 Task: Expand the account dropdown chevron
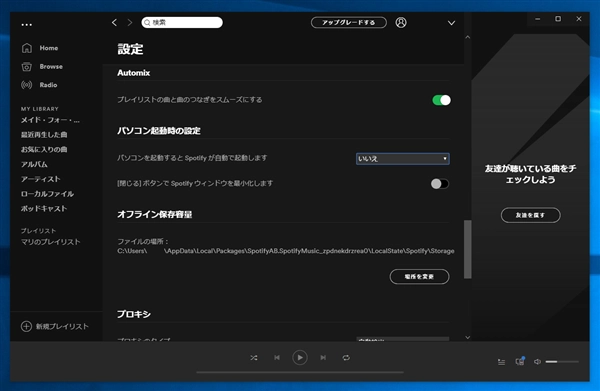click(452, 23)
